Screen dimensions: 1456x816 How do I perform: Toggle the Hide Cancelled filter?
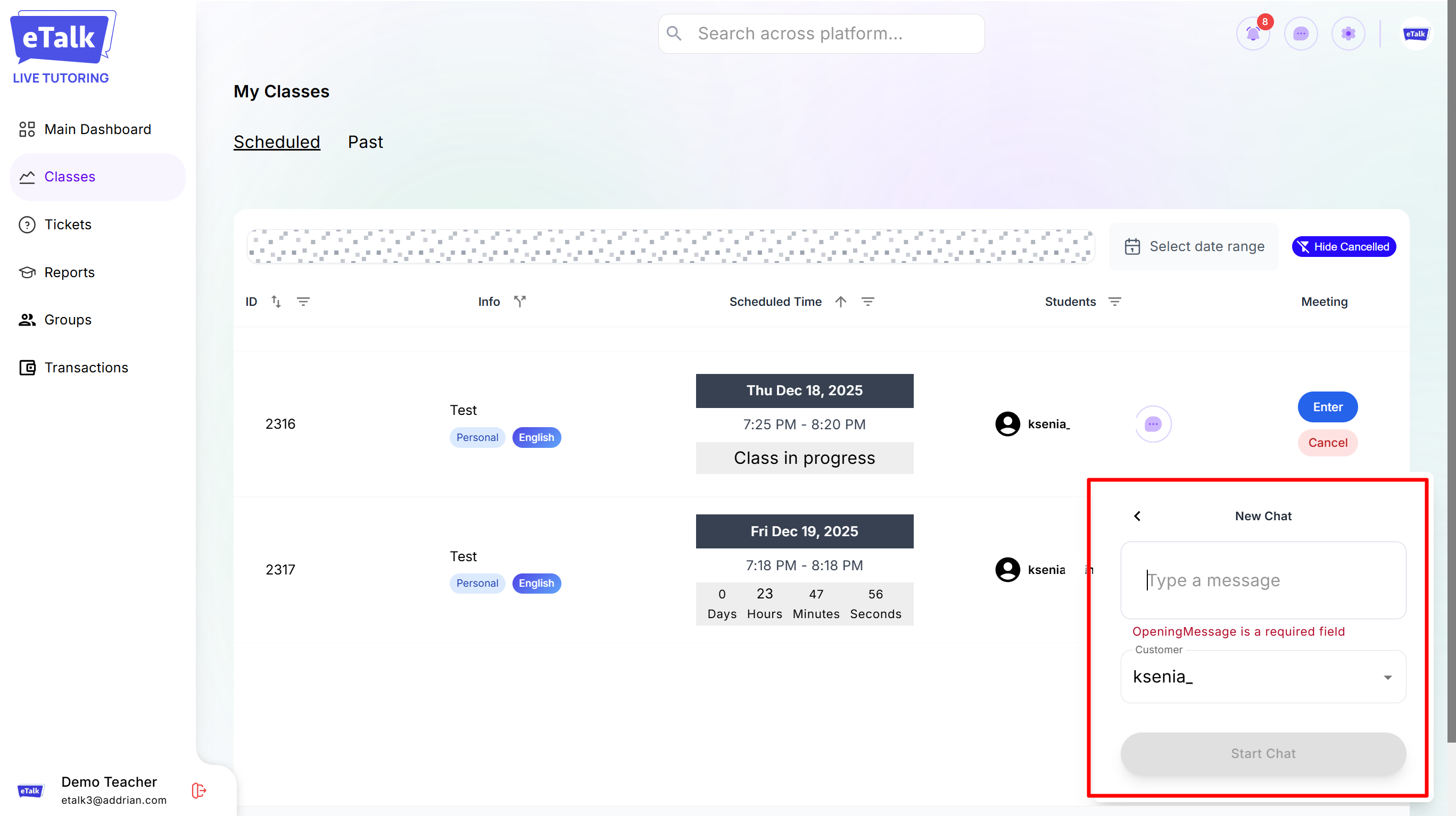click(x=1344, y=246)
